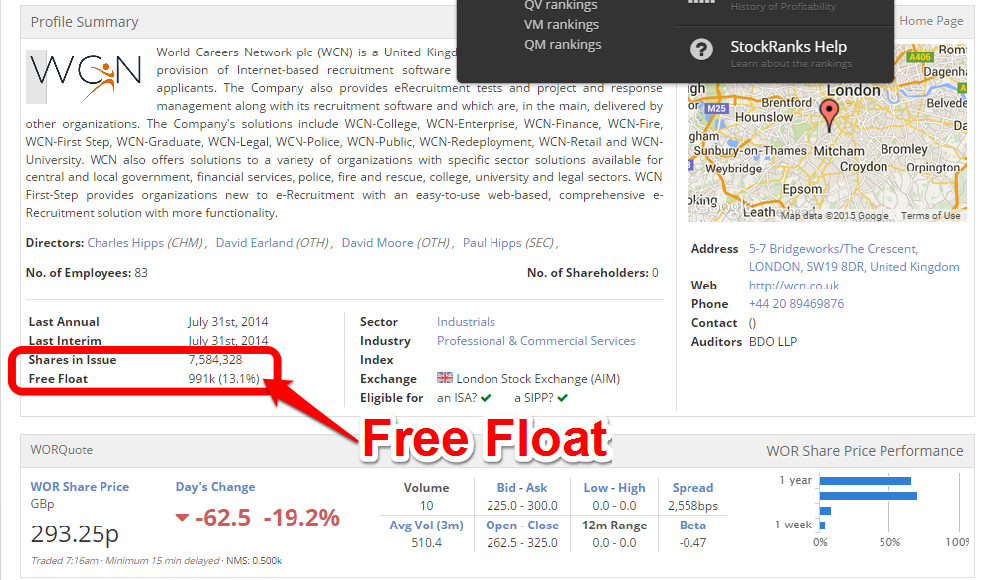Open the Industrials sector link
Screen dimensions: 983x580
[x=466, y=322]
